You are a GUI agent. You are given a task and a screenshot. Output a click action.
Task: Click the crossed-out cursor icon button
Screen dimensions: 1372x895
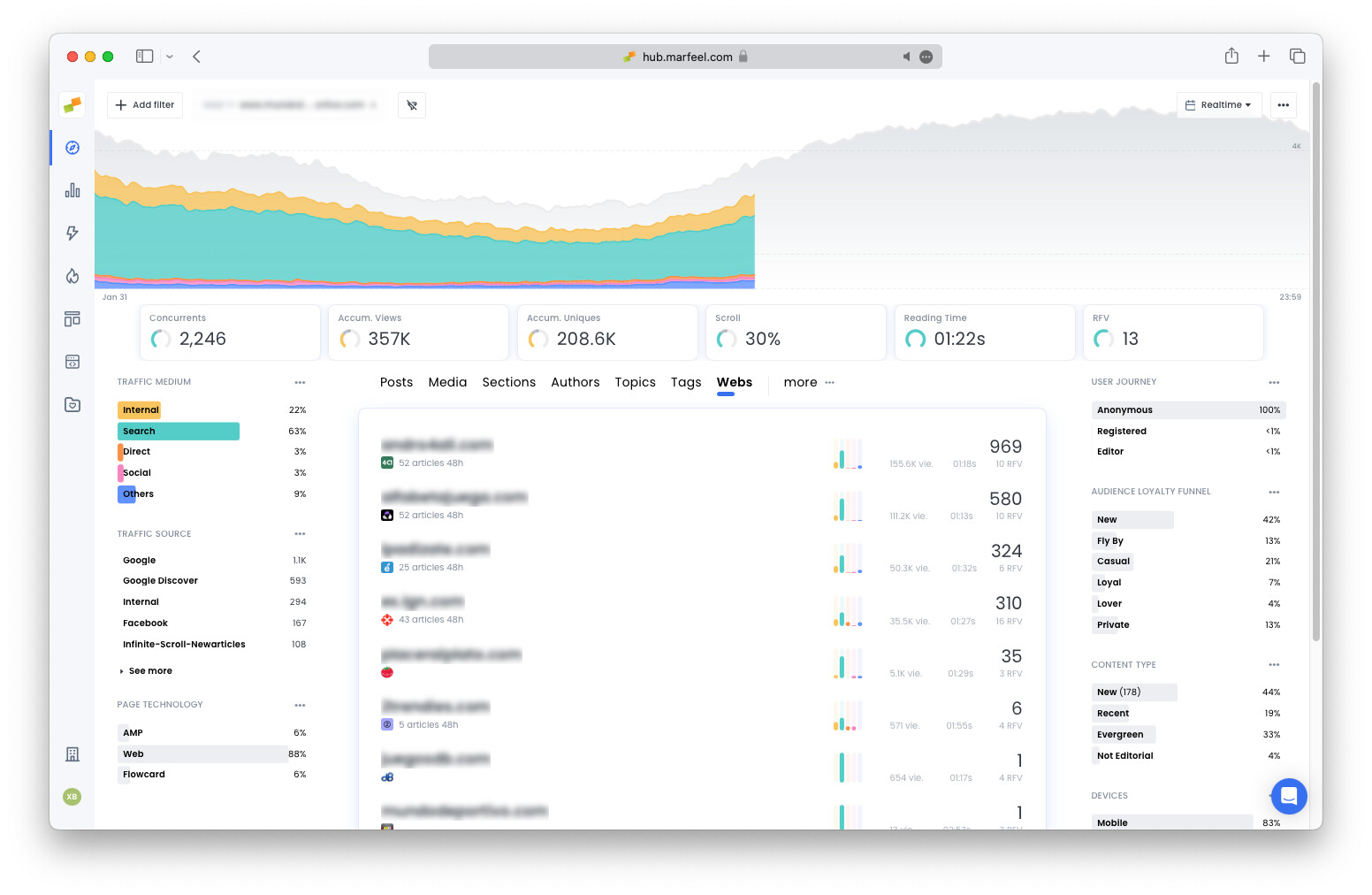[412, 105]
